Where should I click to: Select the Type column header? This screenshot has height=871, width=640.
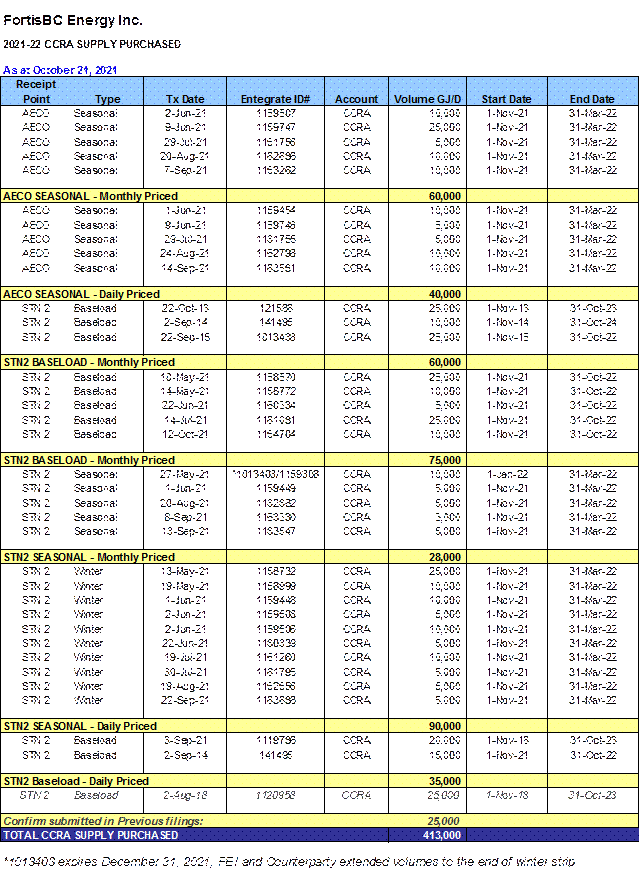point(107,99)
